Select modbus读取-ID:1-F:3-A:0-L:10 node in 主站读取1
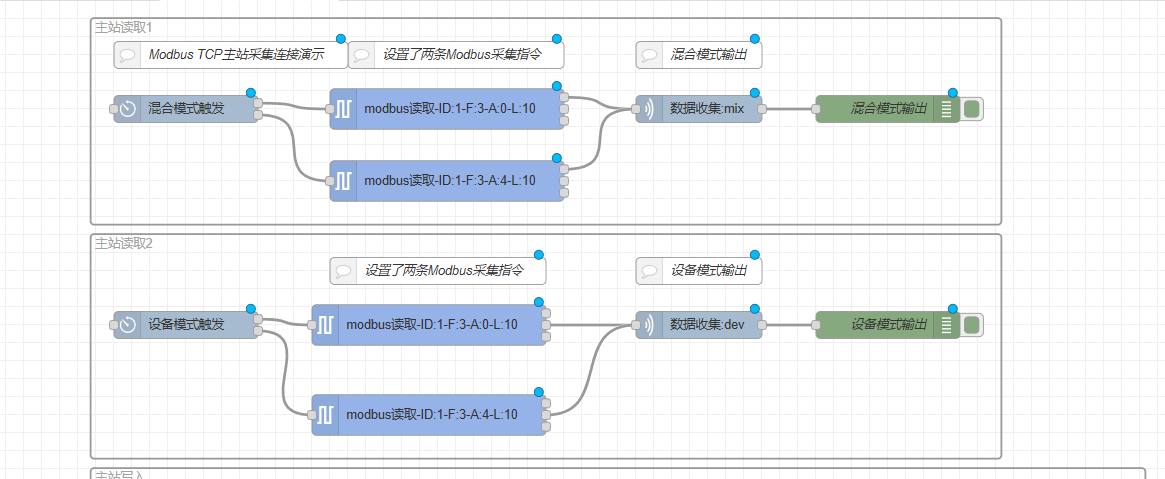The width and height of the screenshot is (1165, 479). pos(447,109)
